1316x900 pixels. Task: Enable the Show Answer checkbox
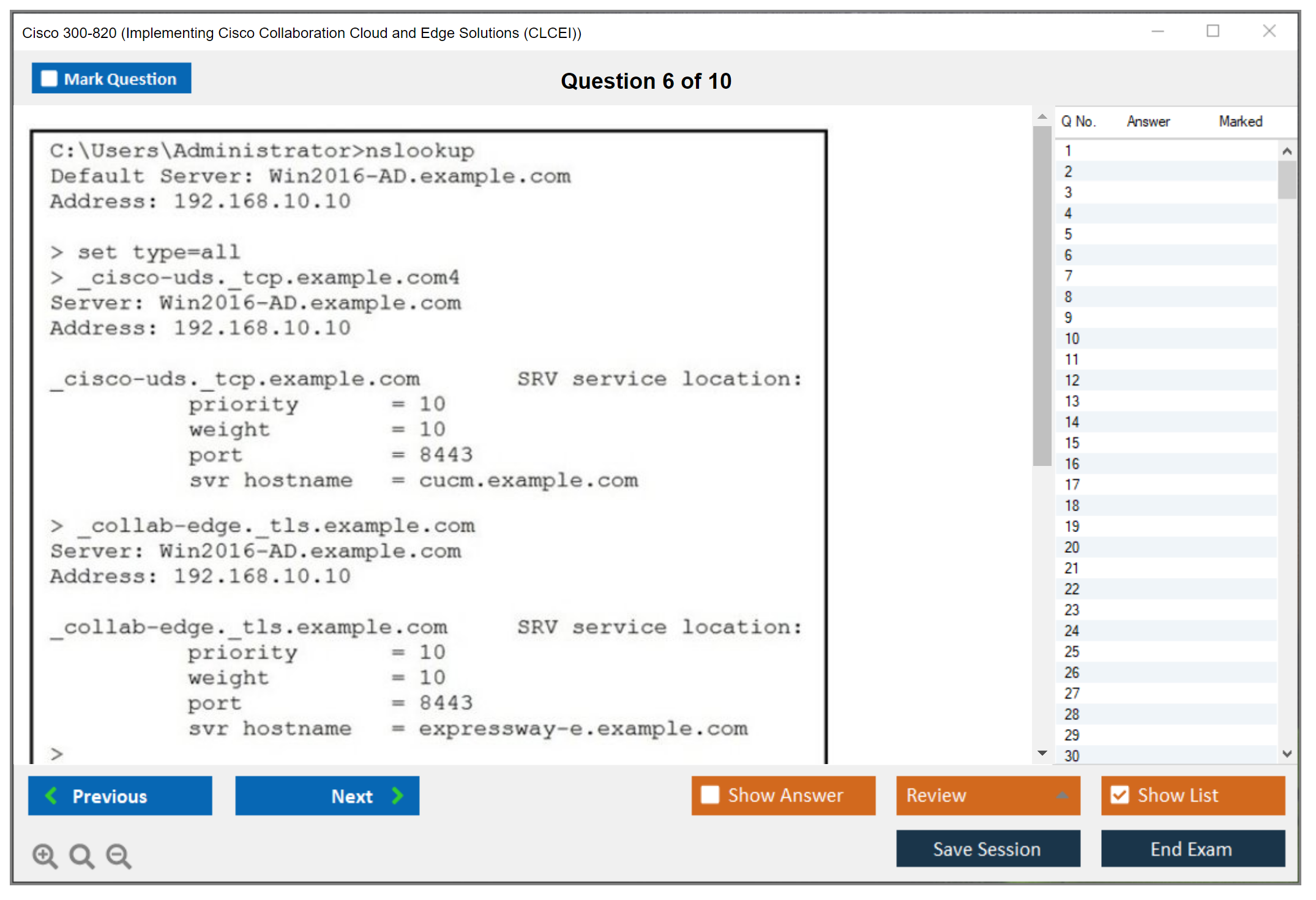point(710,795)
